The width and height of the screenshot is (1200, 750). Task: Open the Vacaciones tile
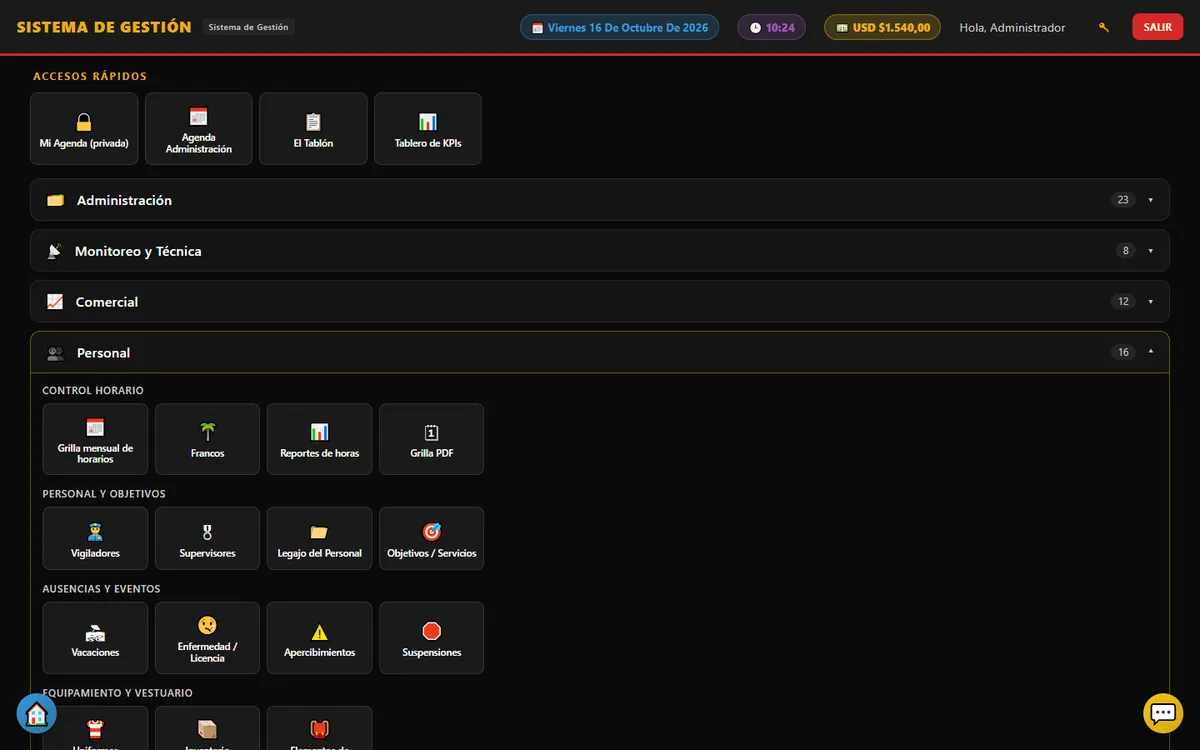coord(96,638)
